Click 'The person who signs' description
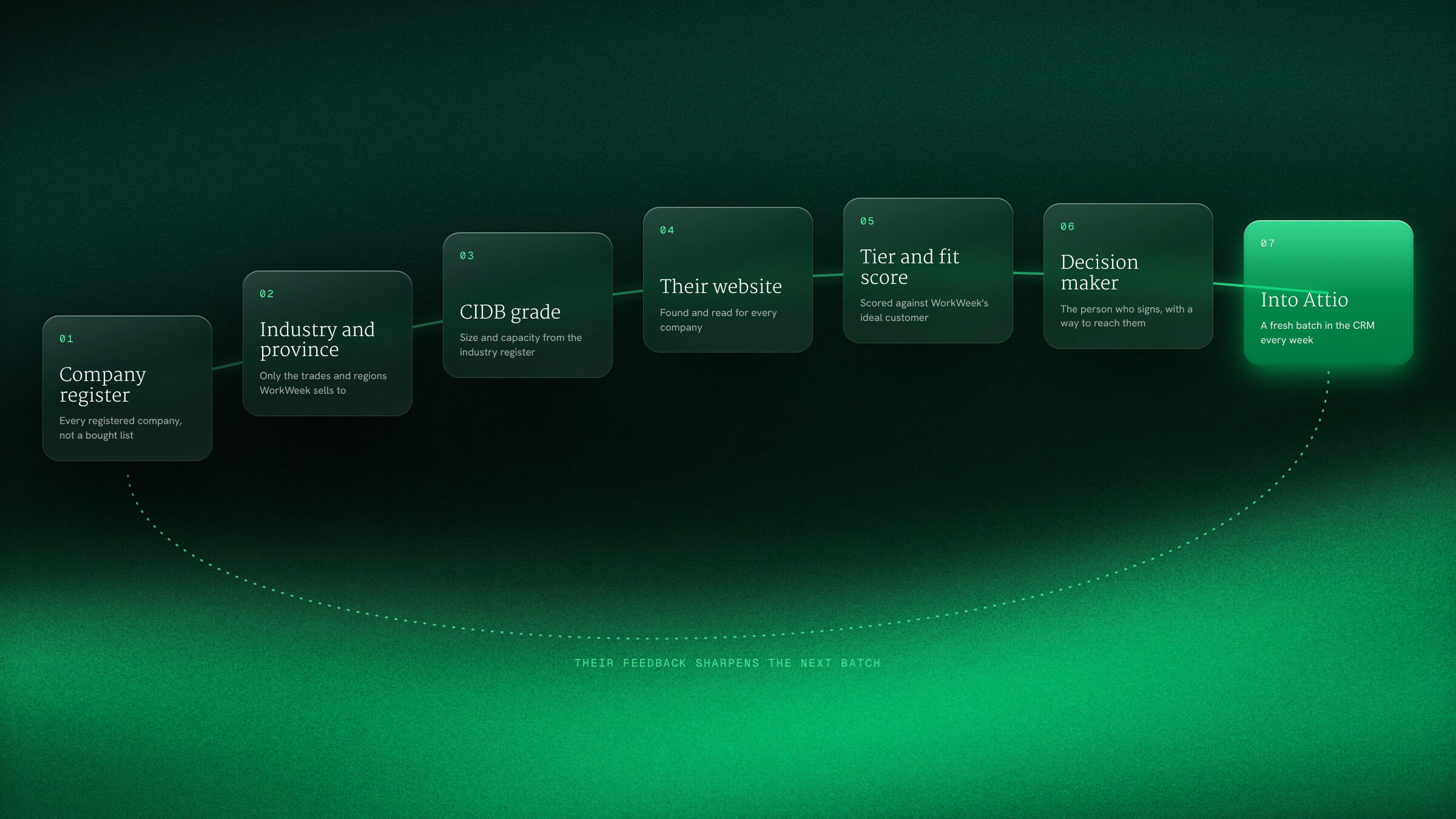This screenshot has width=1456, height=819. click(x=1126, y=316)
